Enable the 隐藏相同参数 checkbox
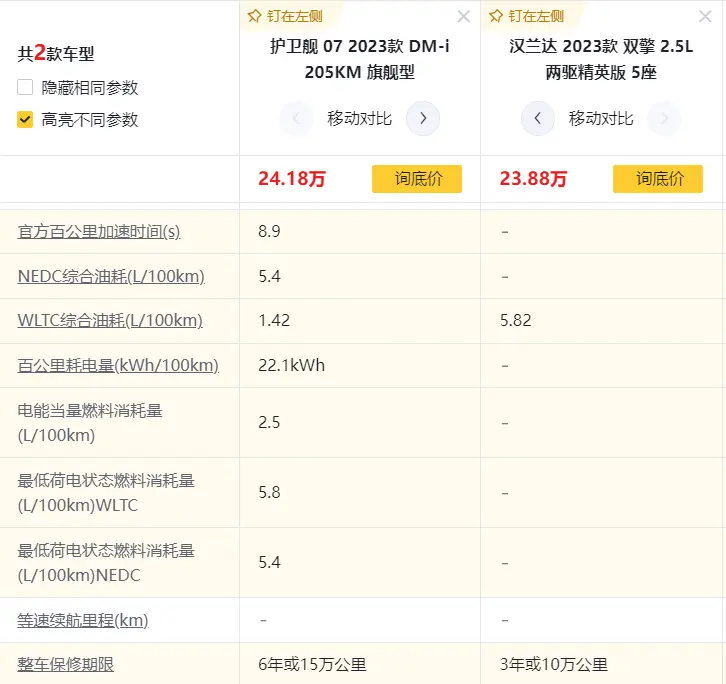 click(x=25, y=87)
